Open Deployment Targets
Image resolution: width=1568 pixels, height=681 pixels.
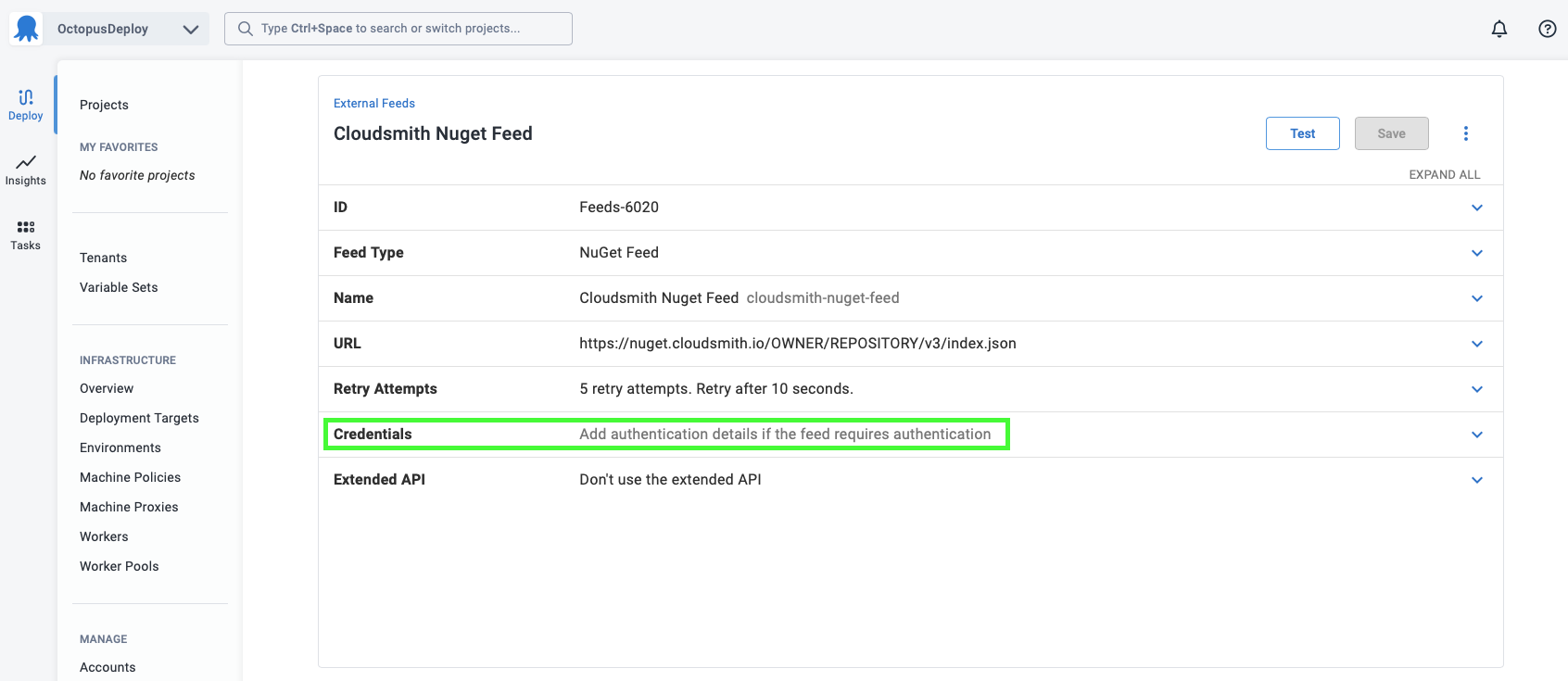[139, 418]
